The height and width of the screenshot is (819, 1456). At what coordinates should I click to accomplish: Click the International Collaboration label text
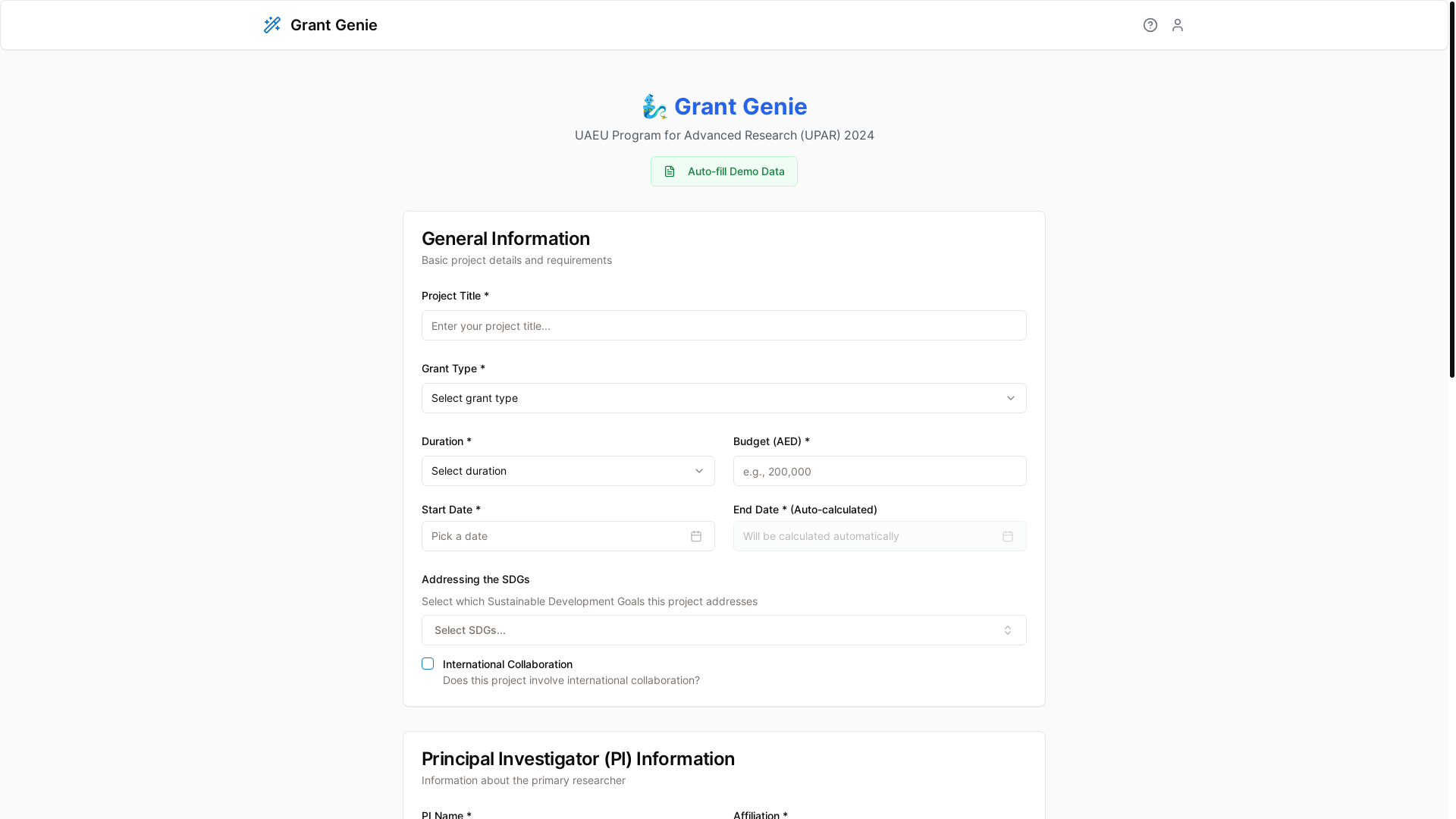tap(507, 664)
